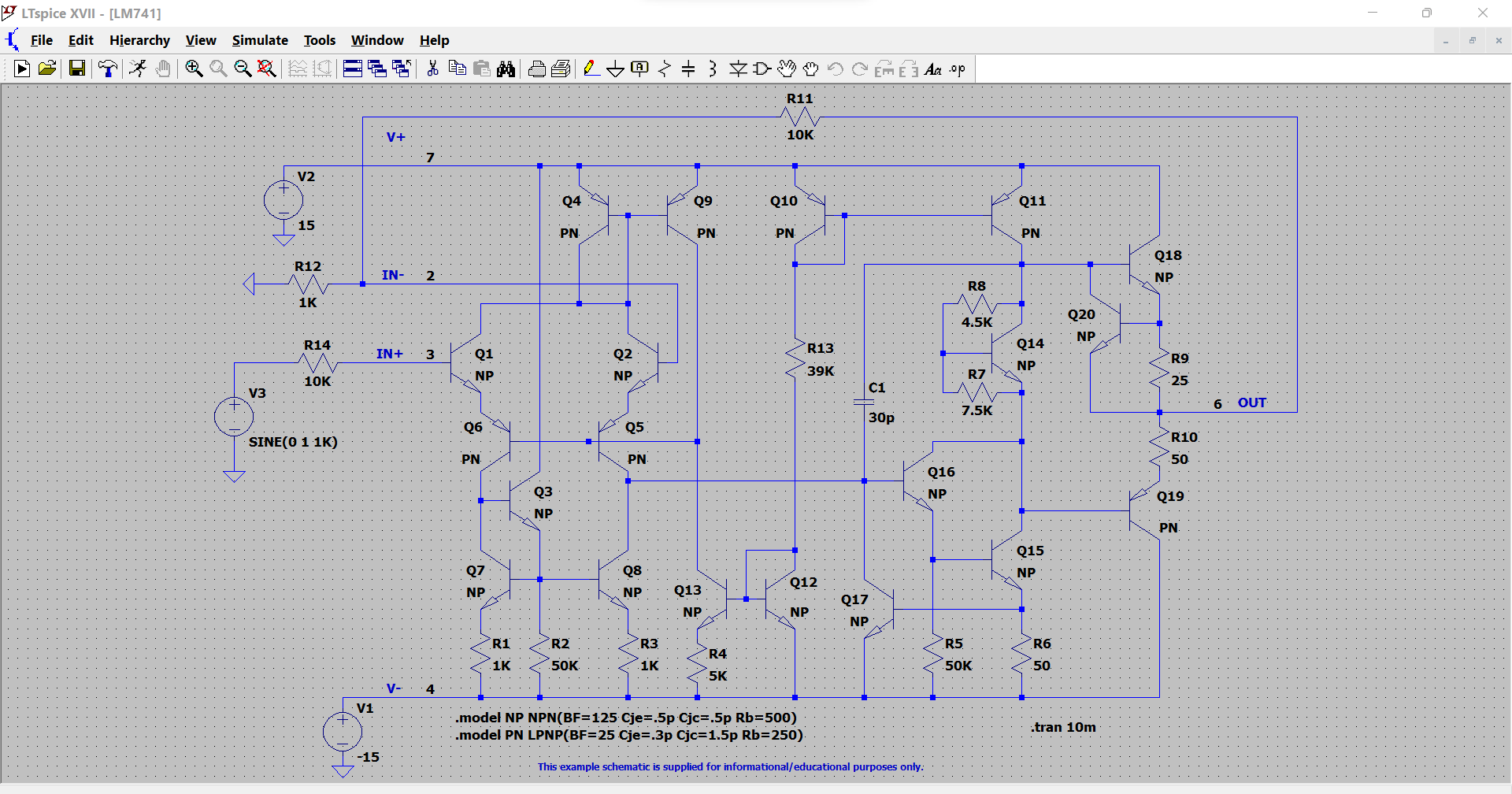1512x794 pixels.
Task: Place a capacitor tool icon
Action: 688,69
